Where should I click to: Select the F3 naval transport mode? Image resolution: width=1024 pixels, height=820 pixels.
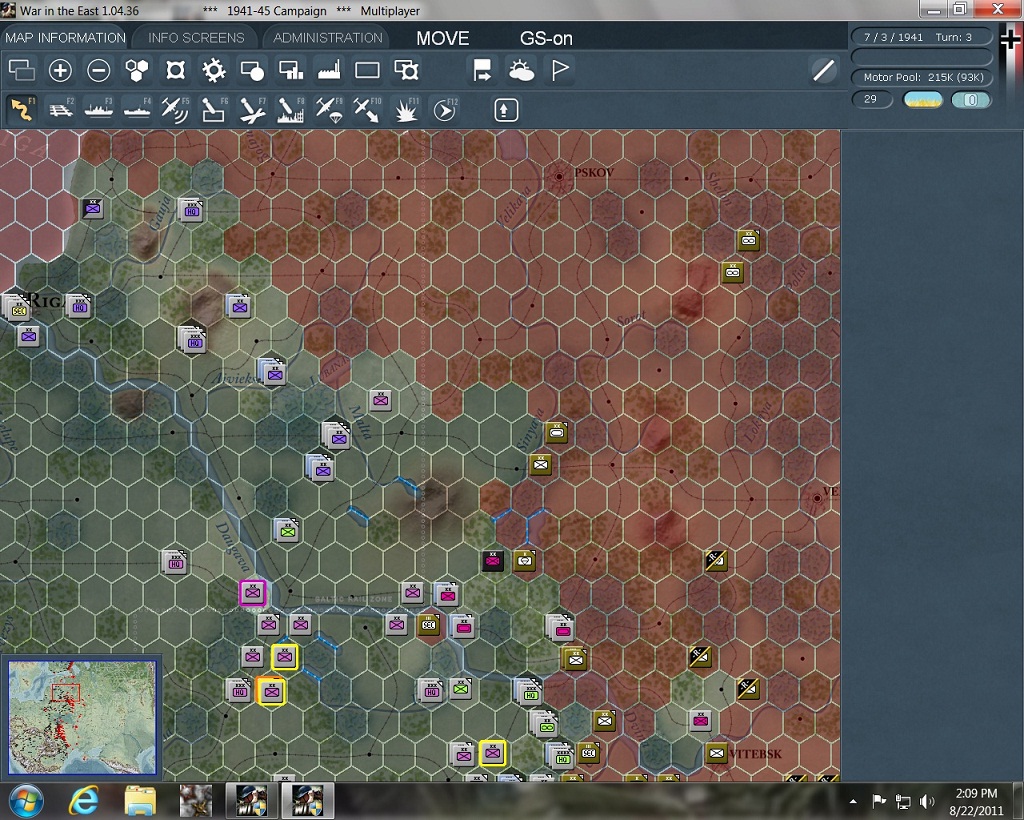99,109
